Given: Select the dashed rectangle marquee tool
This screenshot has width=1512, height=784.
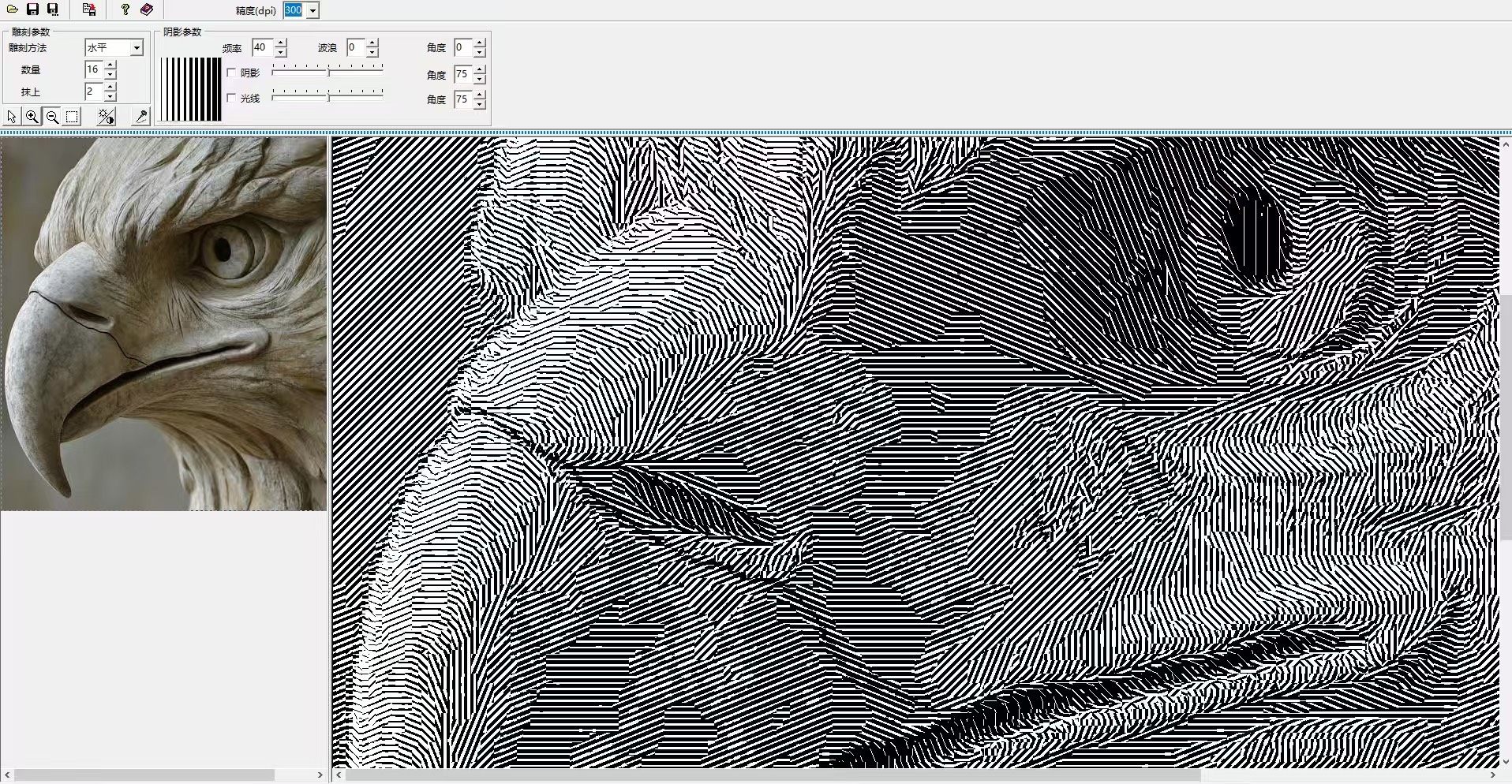Looking at the screenshot, I should (72, 117).
